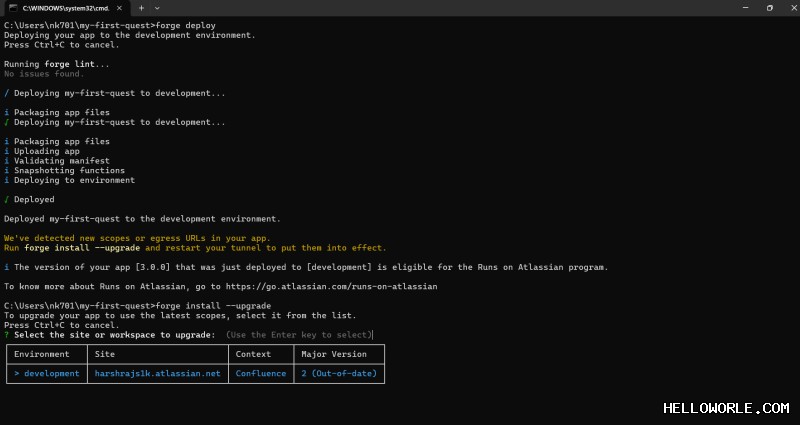Restore down the terminal window
This screenshot has height=425, width=800.
click(769, 8)
